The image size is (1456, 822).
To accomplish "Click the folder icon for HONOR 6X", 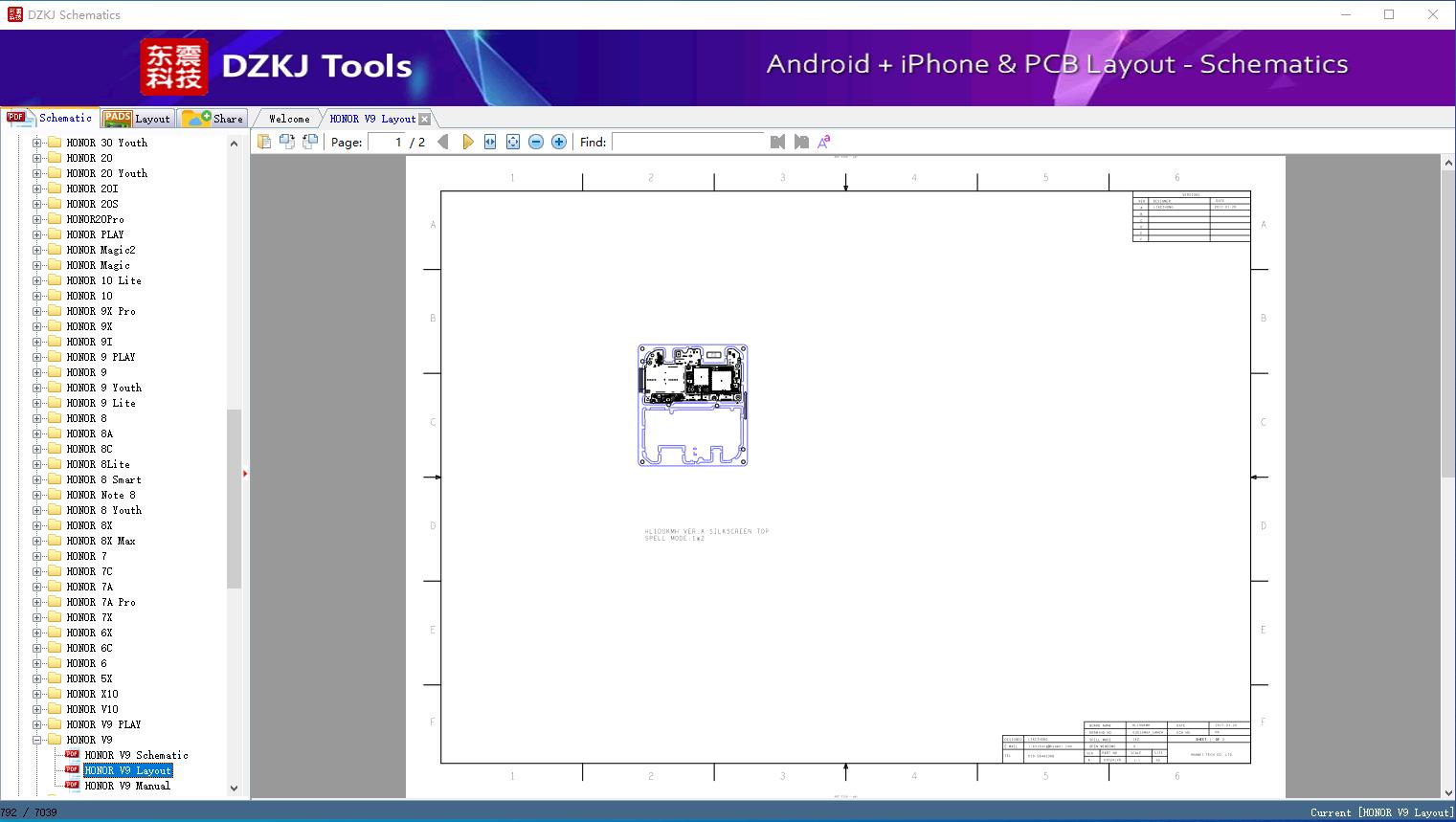I will (x=55, y=633).
